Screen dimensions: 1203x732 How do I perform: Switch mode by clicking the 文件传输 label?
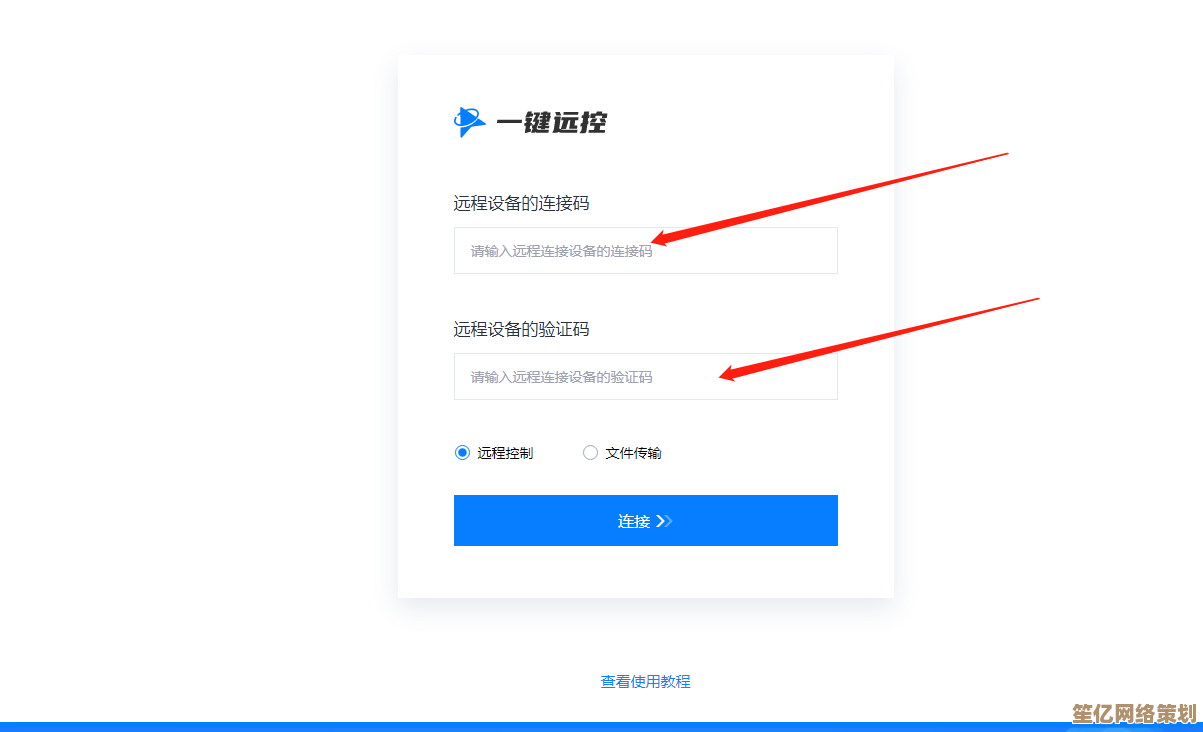point(633,453)
